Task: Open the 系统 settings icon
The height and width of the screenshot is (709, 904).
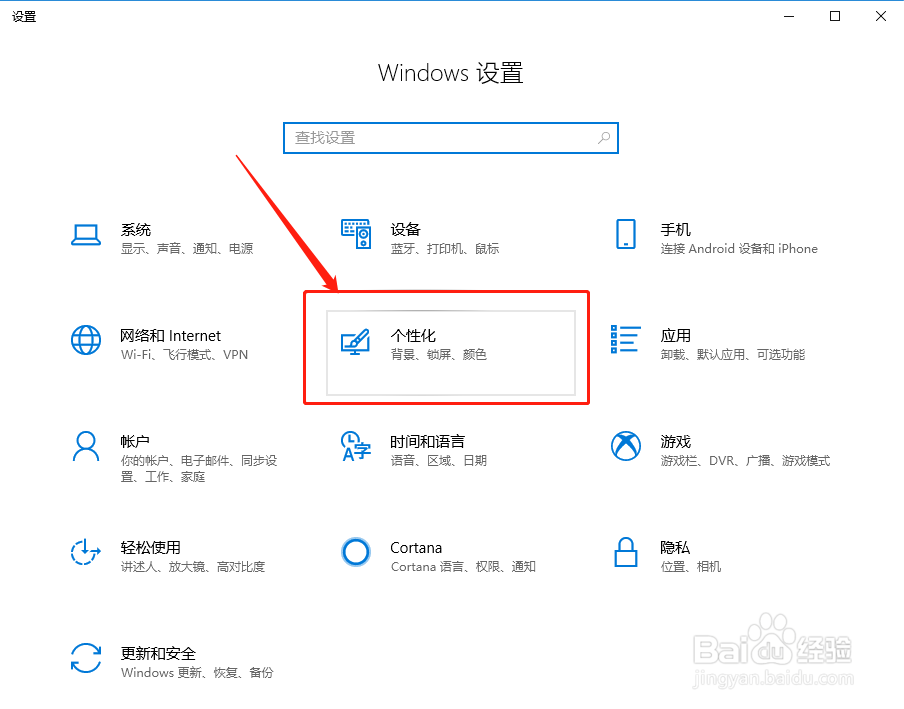Action: [x=86, y=236]
